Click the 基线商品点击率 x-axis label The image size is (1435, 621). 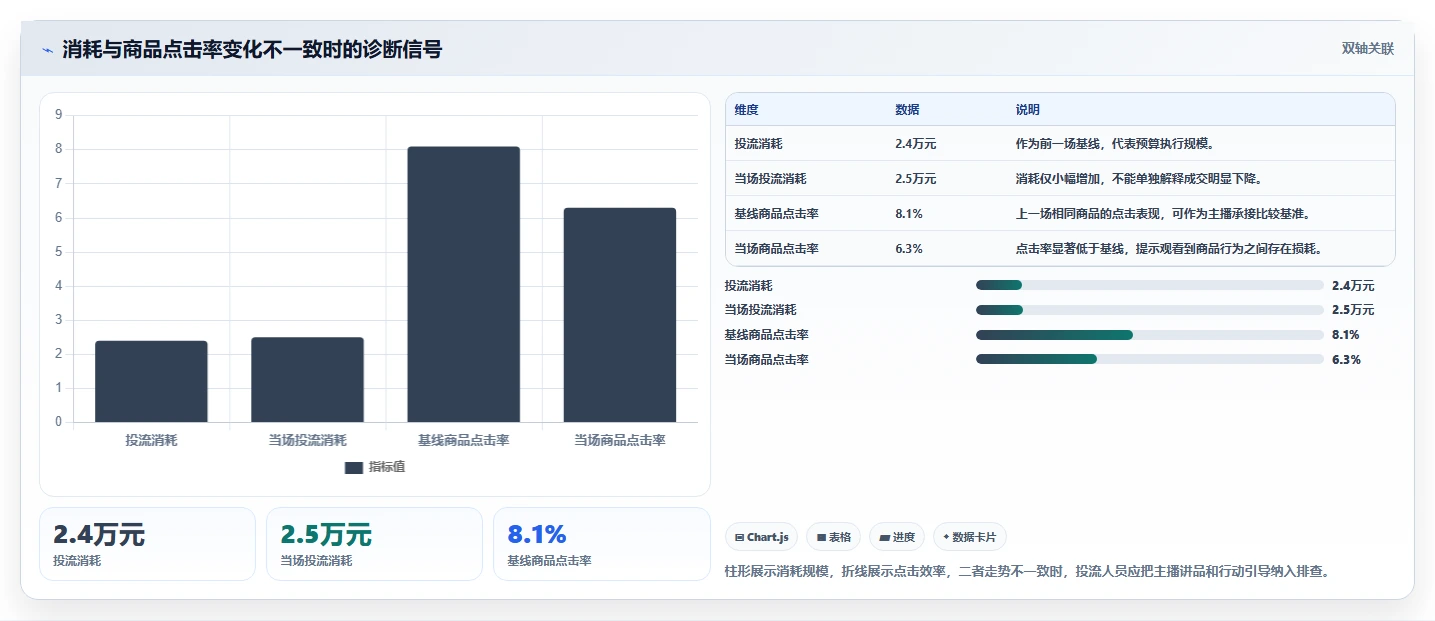click(464, 440)
